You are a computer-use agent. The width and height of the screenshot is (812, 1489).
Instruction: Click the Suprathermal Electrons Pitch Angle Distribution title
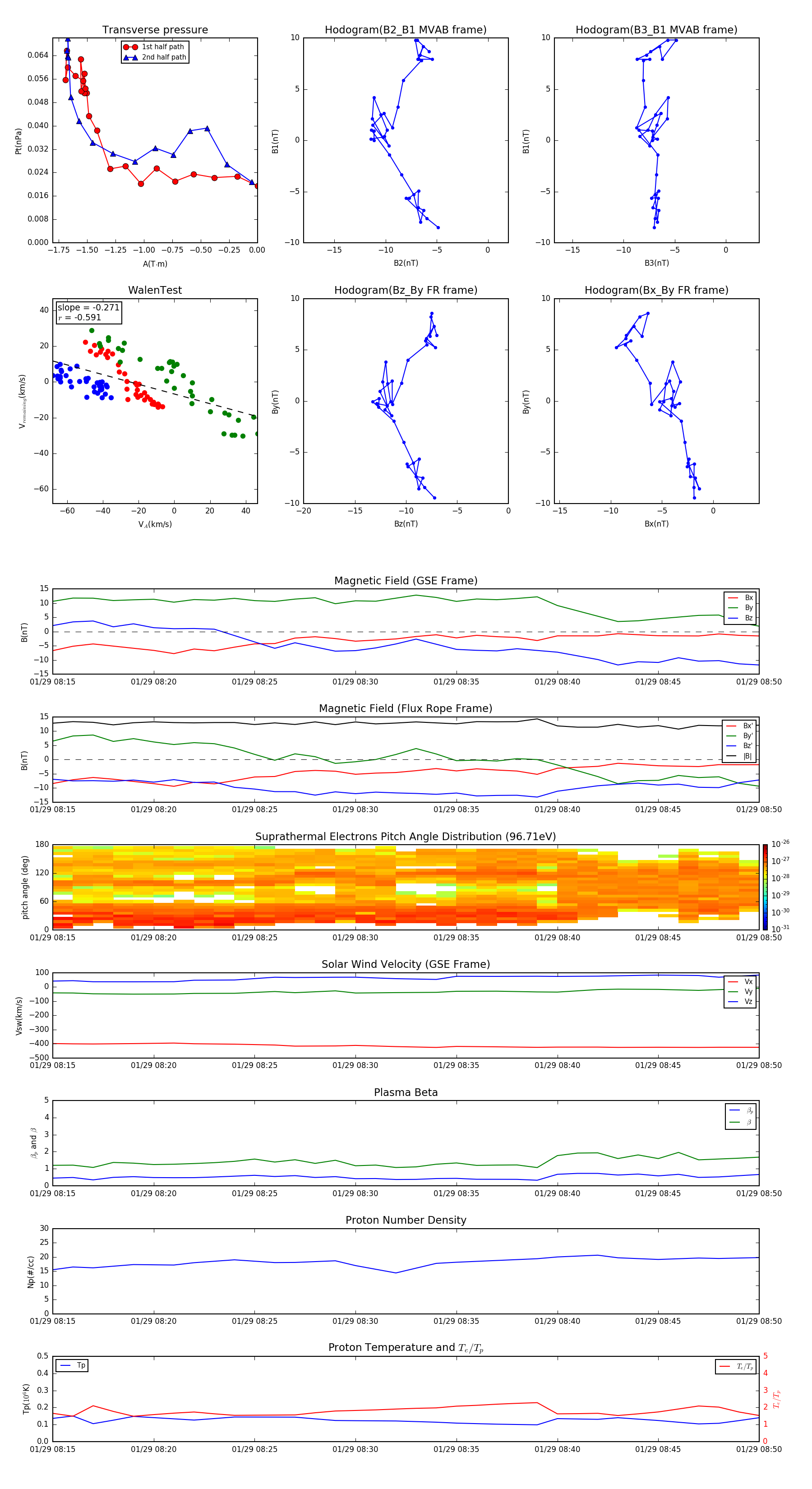[x=406, y=837]
